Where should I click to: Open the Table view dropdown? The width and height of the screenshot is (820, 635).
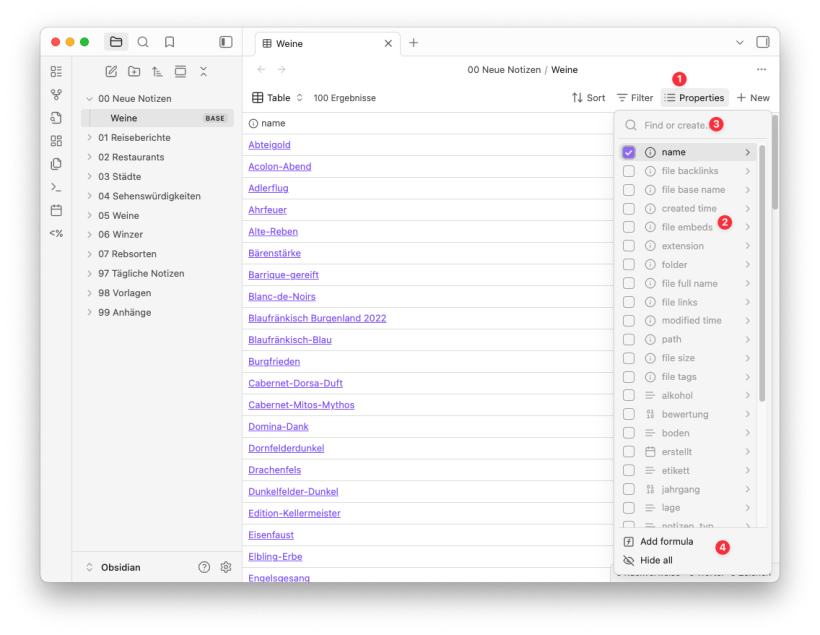tap(277, 98)
